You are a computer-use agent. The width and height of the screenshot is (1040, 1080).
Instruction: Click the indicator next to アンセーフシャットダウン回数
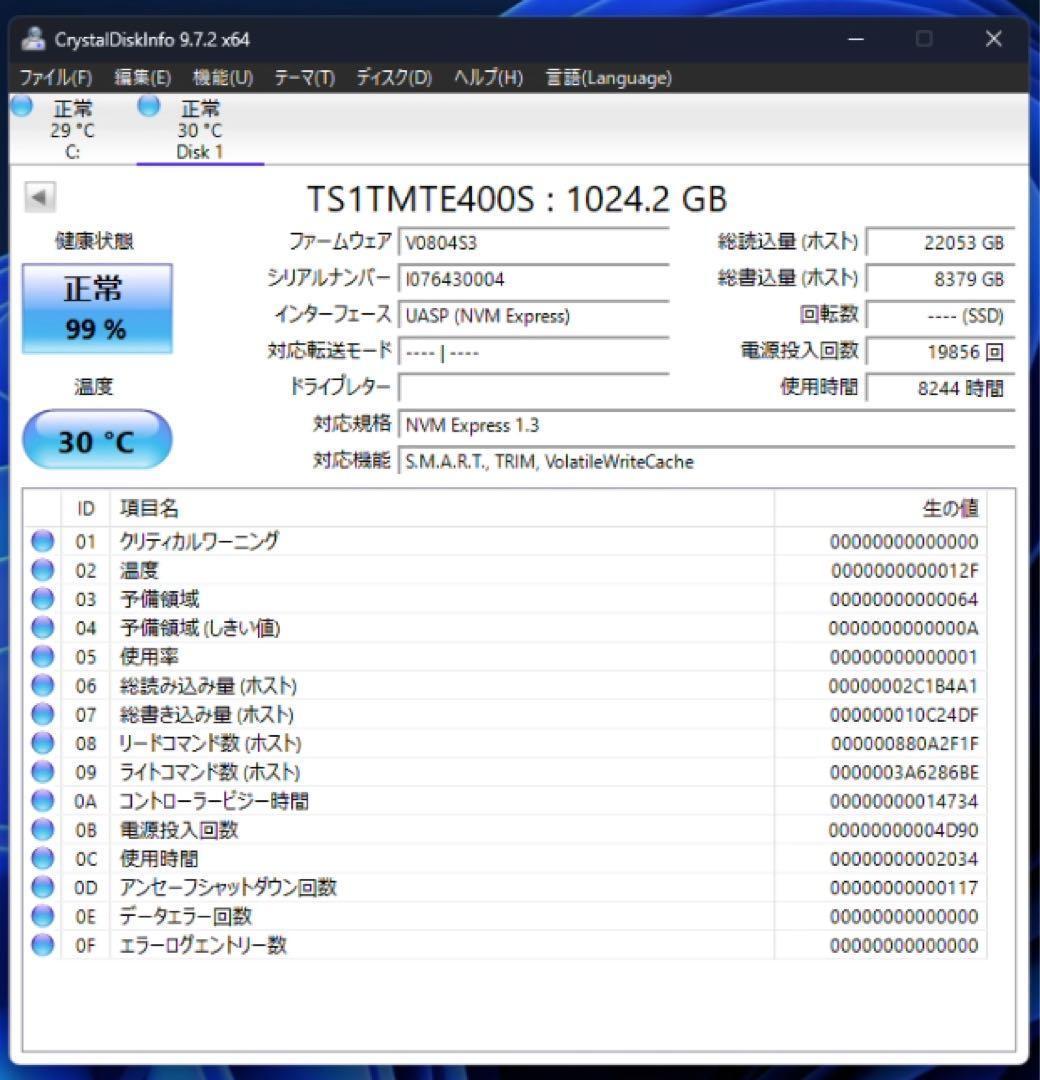click(x=41, y=886)
